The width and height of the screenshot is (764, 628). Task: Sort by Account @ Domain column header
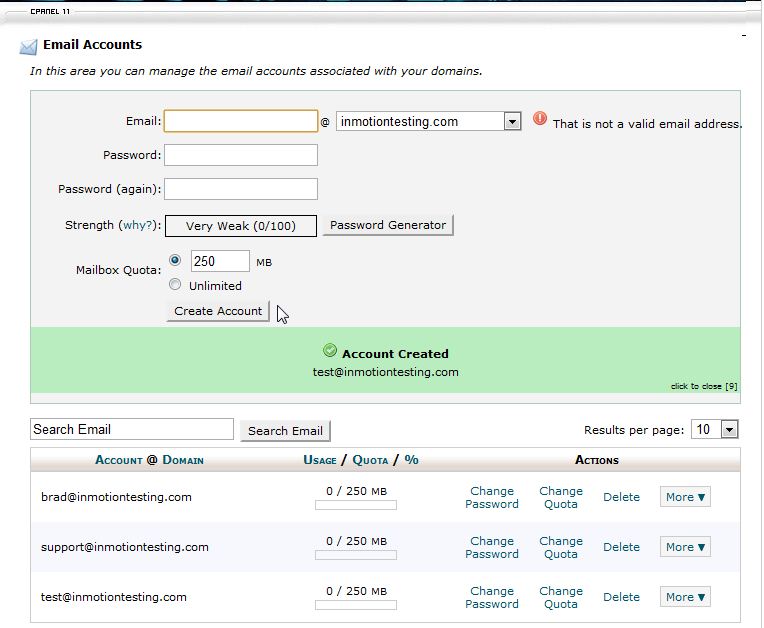pyautogui.click(x=149, y=460)
